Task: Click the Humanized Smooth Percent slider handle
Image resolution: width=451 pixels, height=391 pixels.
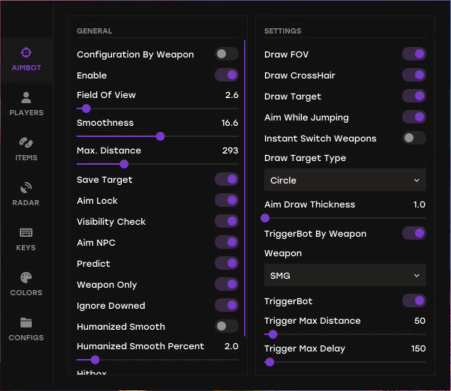Action: coord(95,360)
